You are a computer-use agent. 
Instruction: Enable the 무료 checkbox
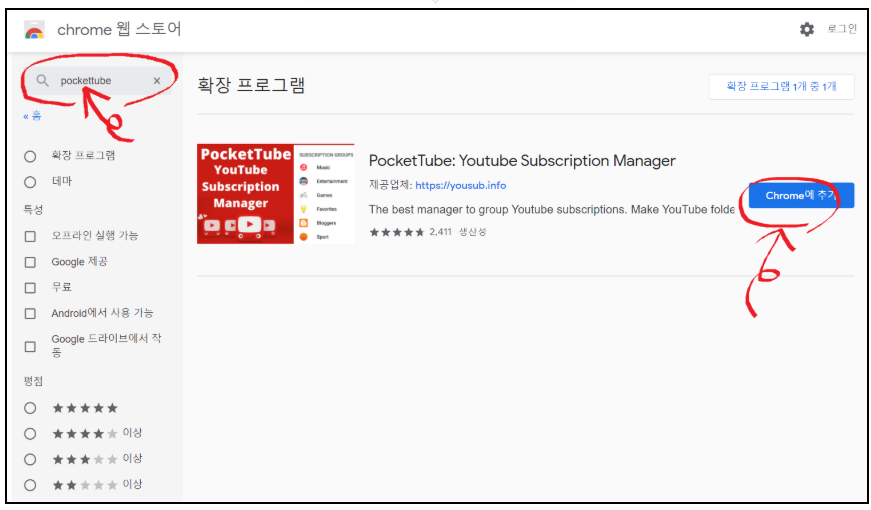30,288
